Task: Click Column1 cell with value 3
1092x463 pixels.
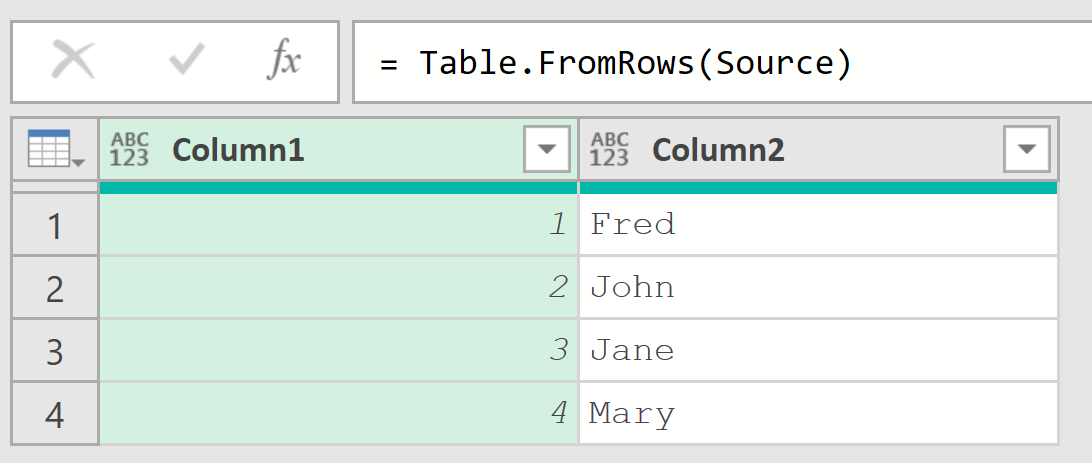Action: pos(338,350)
